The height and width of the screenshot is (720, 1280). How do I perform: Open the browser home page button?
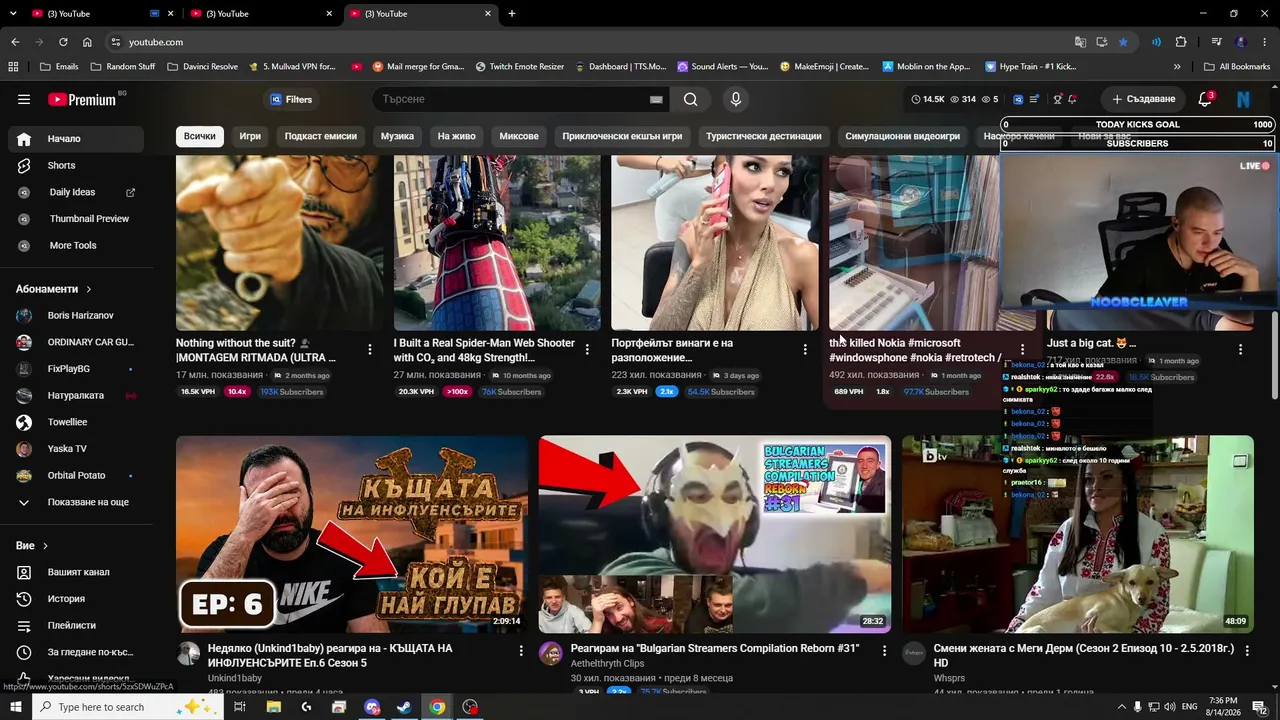pyautogui.click(x=87, y=42)
